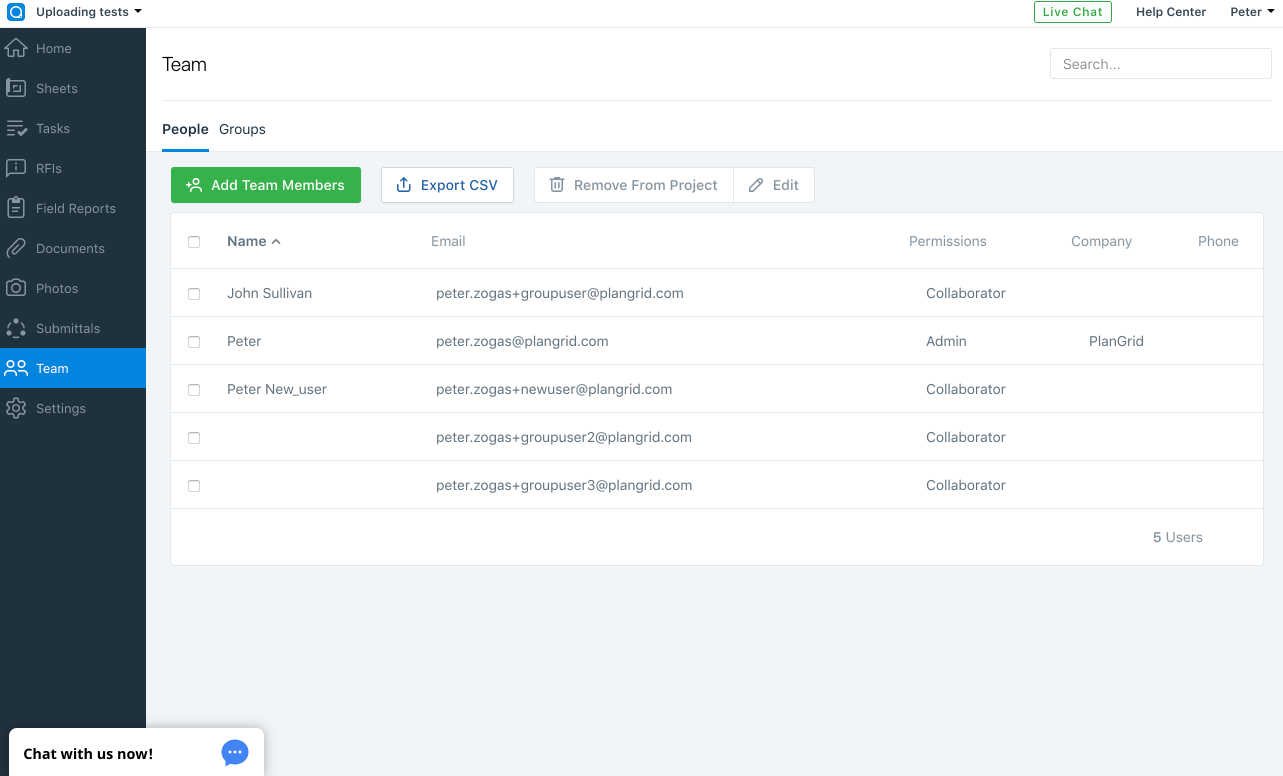Viewport: 1283px width, 776px height.
Task: Select checkbox for groupuser3 email row
Action: [194, 486]
